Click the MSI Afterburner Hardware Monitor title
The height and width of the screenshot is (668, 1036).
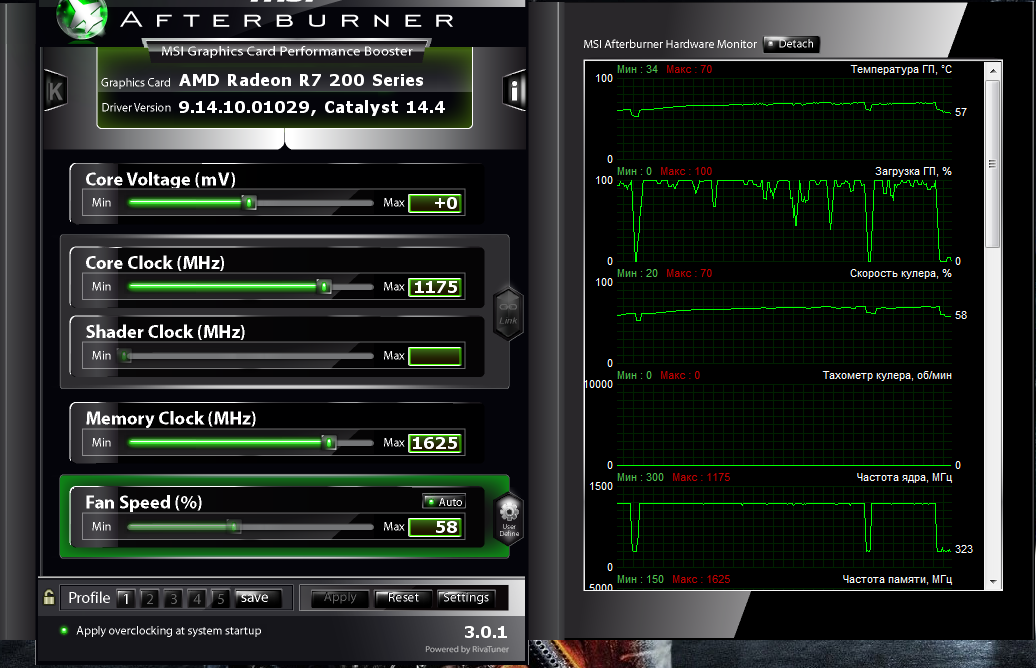point(670,44)
